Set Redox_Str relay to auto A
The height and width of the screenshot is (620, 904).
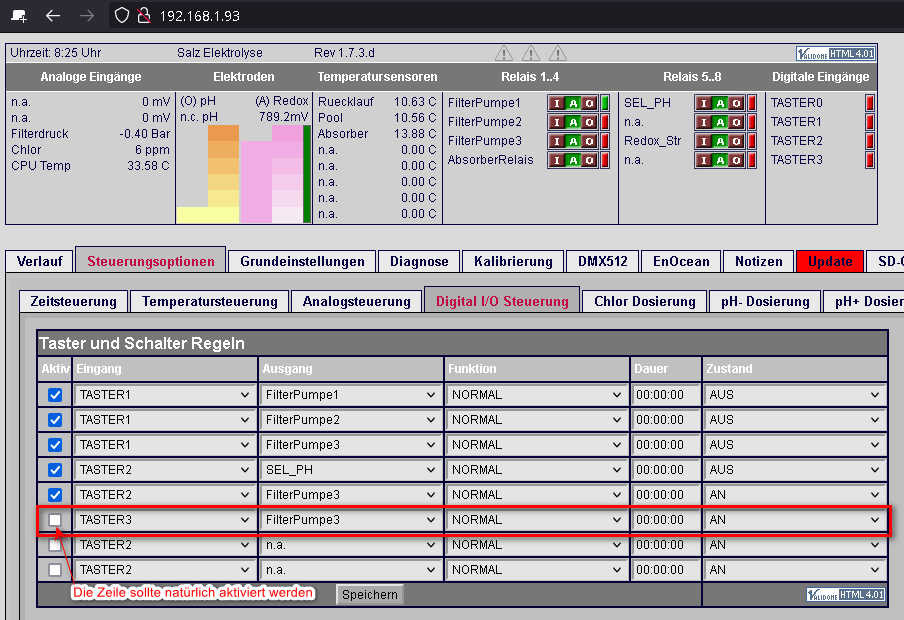720,141
